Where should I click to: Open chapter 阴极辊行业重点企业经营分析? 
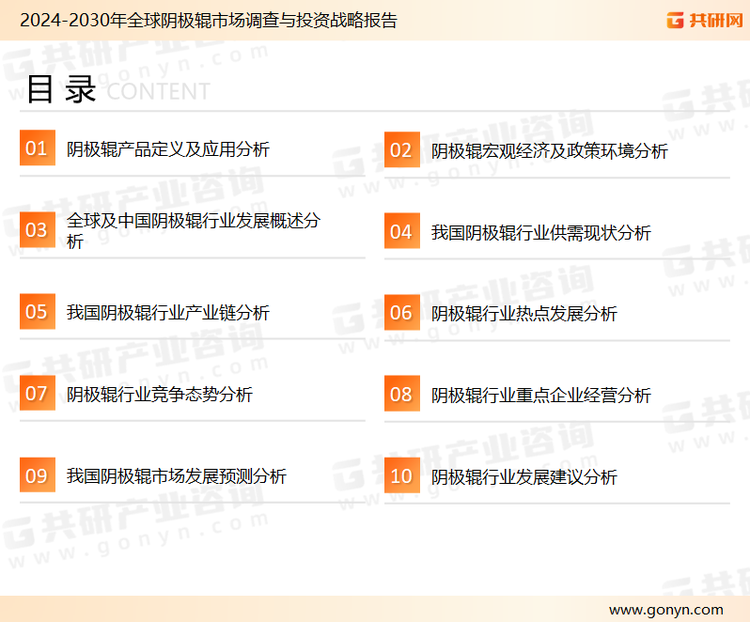pyautogui.click(x=540, y=396)
